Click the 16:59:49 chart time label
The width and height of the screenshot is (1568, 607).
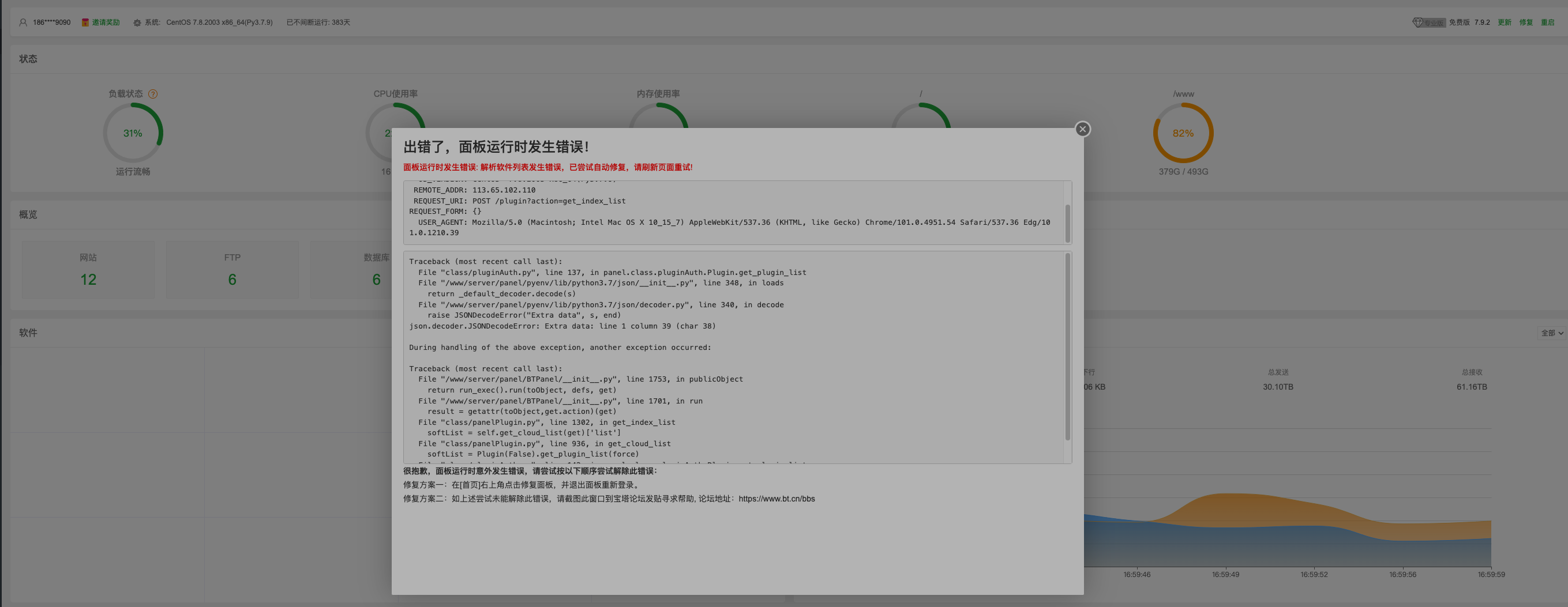1225,574
